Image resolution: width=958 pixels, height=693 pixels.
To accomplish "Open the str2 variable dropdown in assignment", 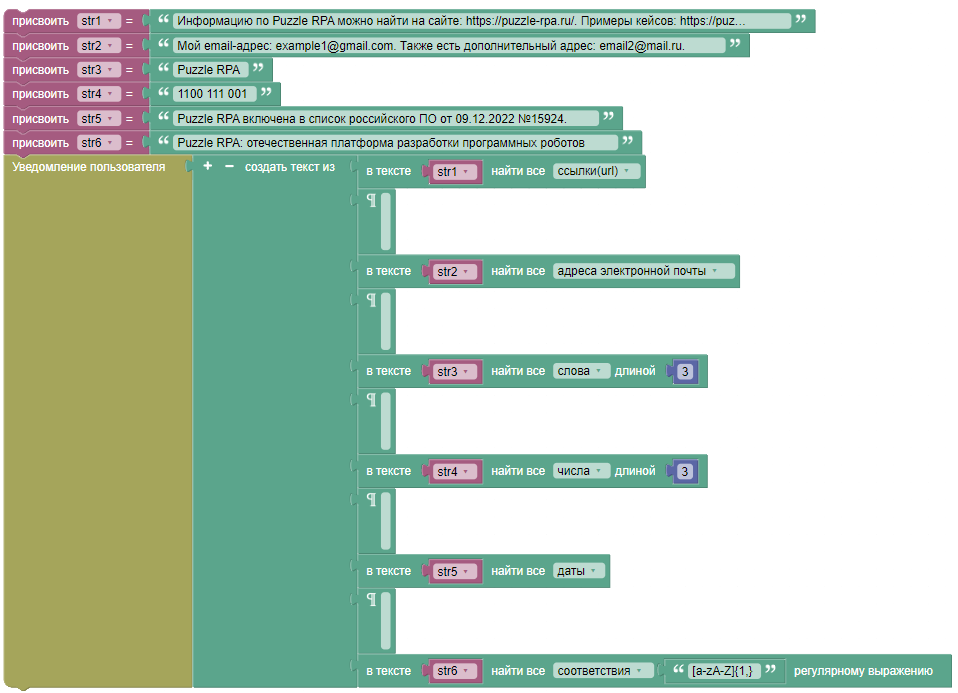I will [x=98, y=45].
